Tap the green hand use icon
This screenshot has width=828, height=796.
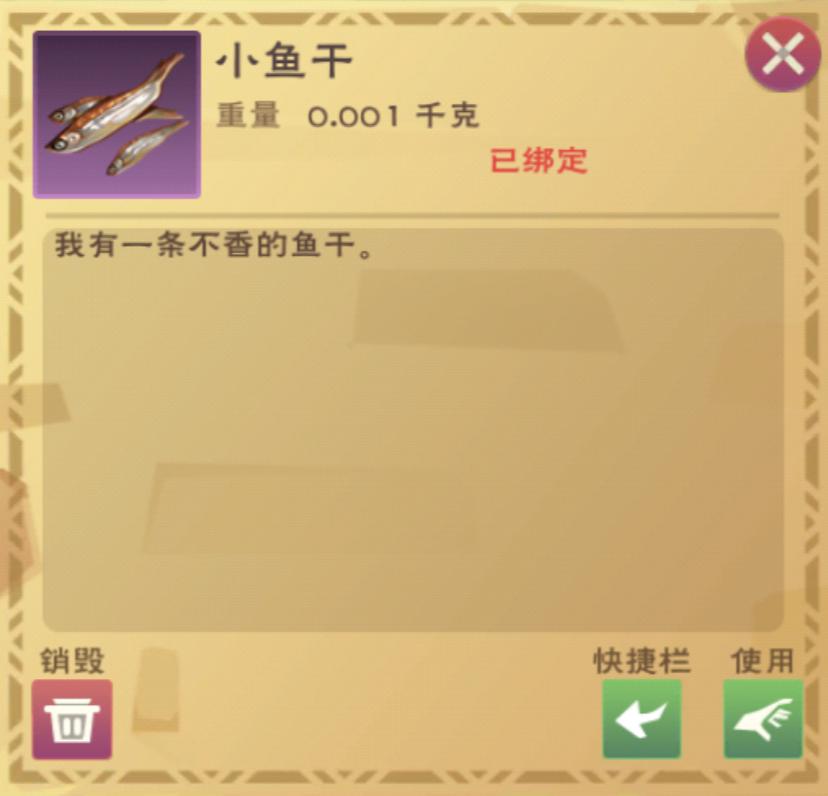tap(763, 719)
